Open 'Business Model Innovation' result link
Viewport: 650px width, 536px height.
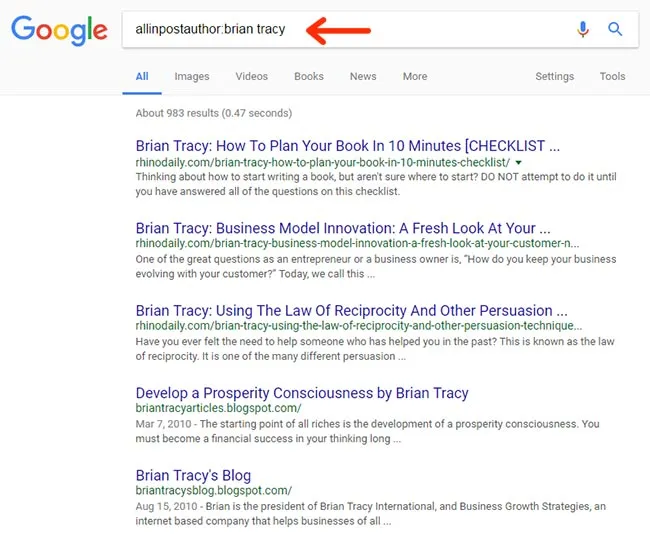point(342,228)
